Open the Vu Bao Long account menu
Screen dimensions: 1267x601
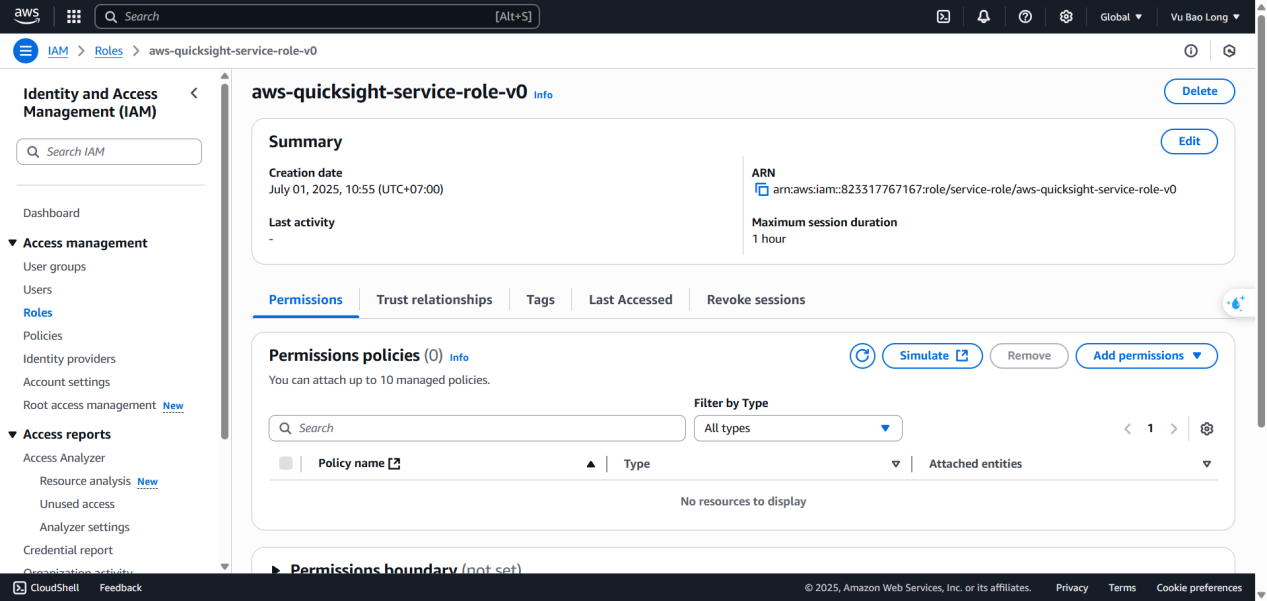click(x=1205, y=16)
